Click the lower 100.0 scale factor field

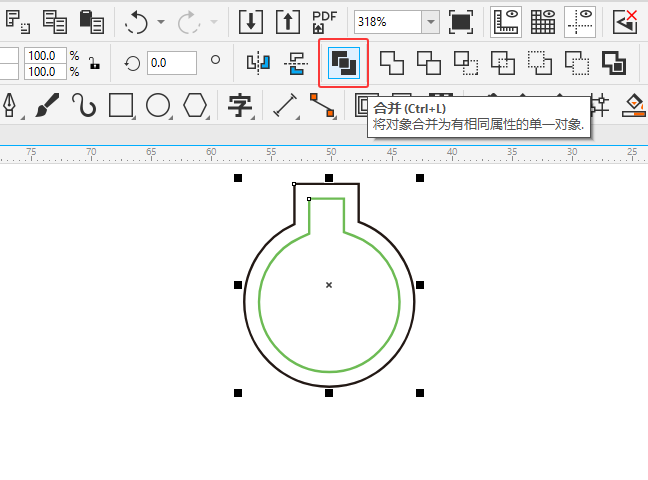pyautogui.click(x=45, y=72)
